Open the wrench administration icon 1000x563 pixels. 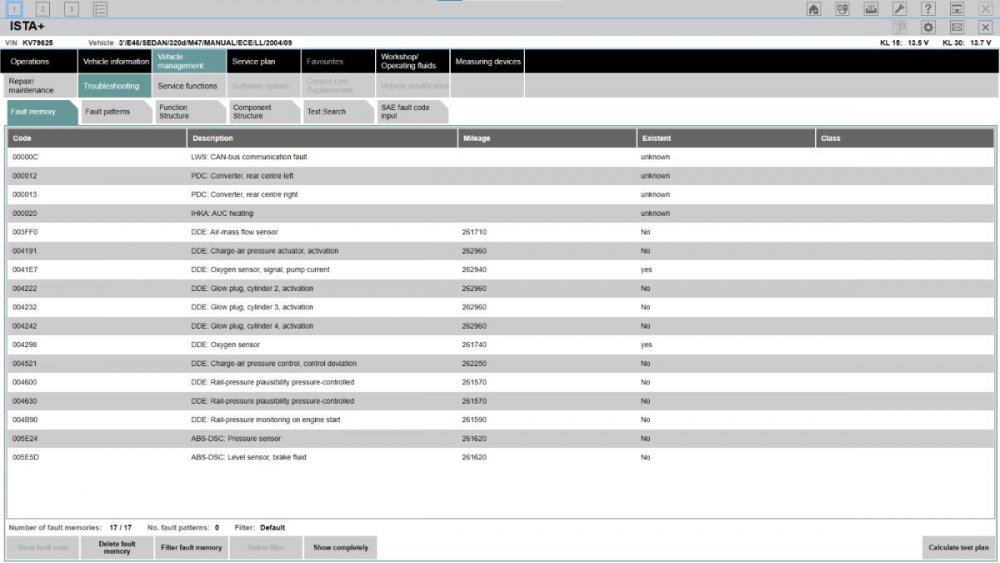(x=899, y=9)
